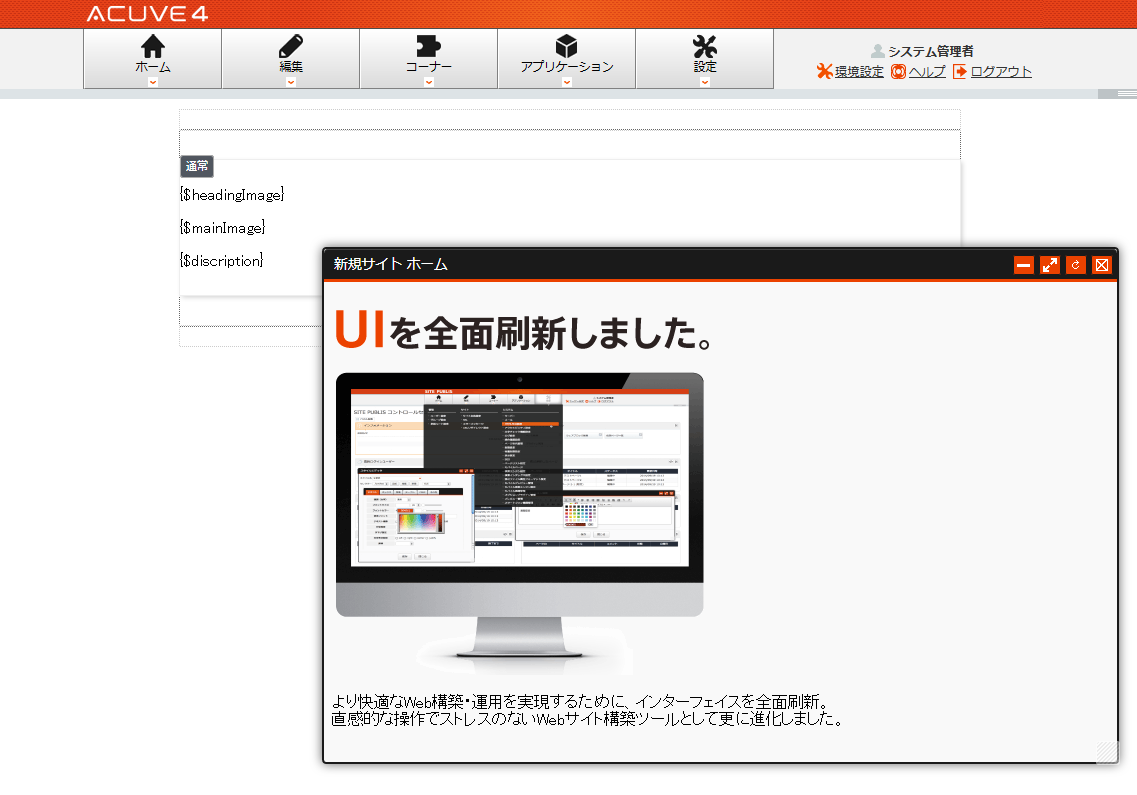
Task: Click the expand arrows icon in dialog
Action: click(1049, 265)
